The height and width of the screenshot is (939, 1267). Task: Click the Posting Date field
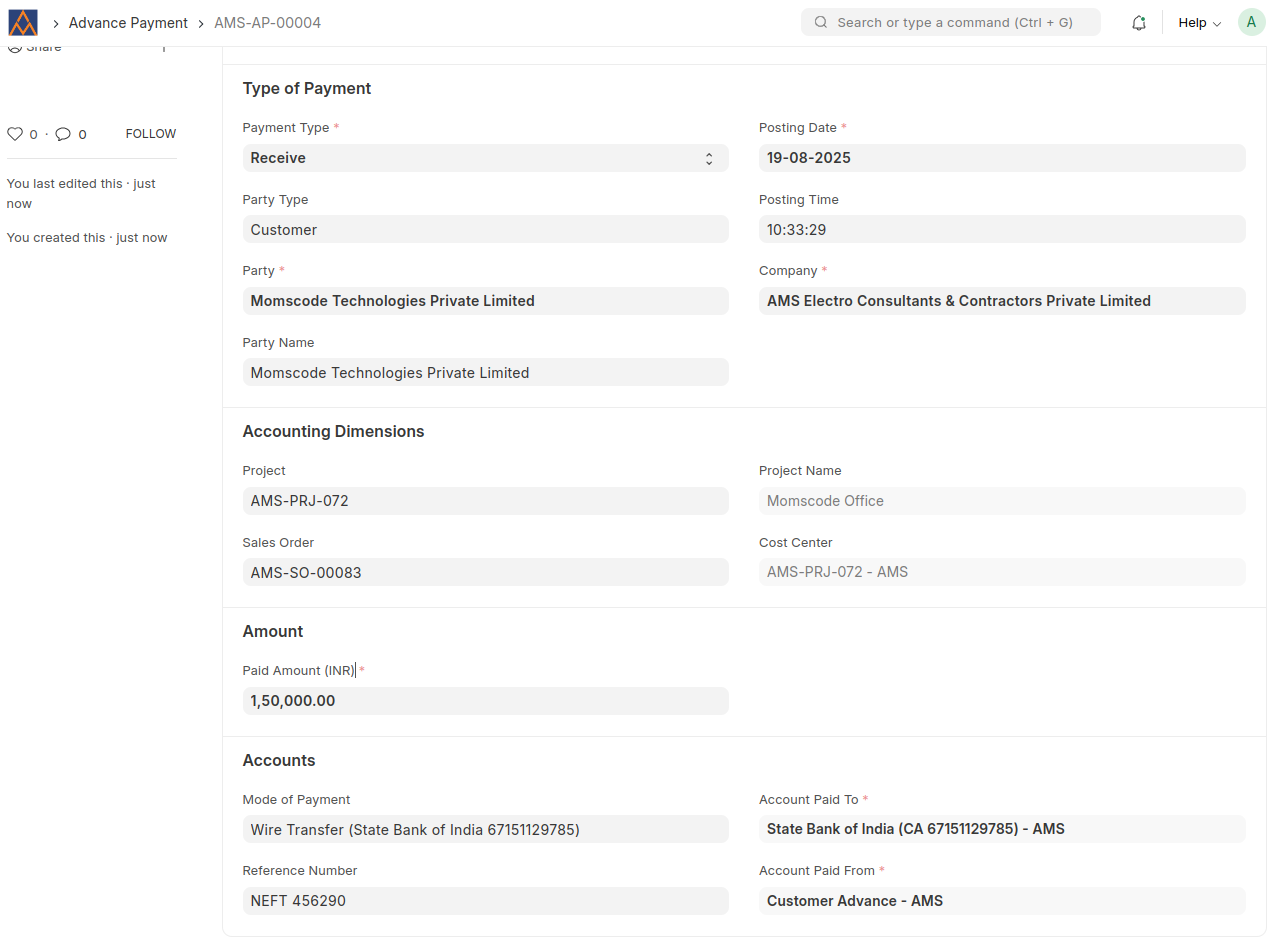[1001, 158]
